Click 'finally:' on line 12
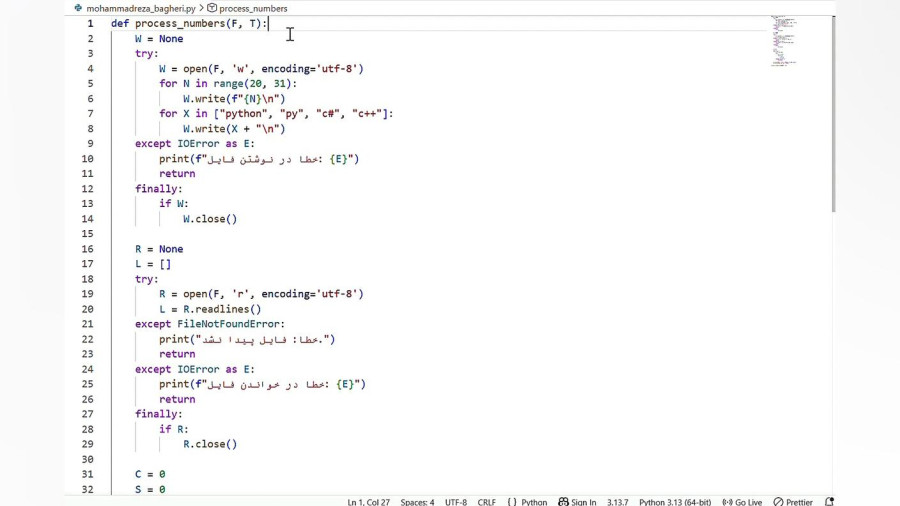The image size is (900, 506). [158, 189]
